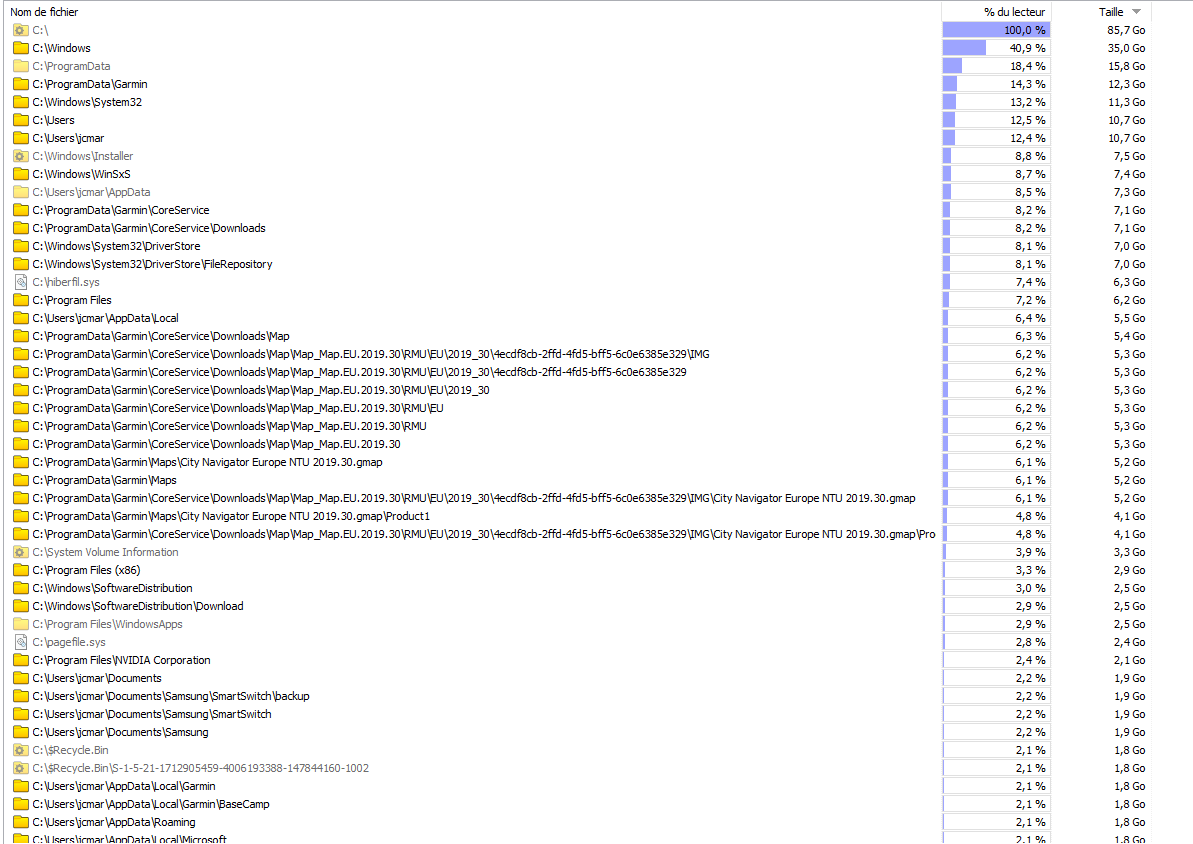Select the row ending in 6c0e6385e329\IMG
The width and height of the screenshot is (1193, 844).
point(578,355)
